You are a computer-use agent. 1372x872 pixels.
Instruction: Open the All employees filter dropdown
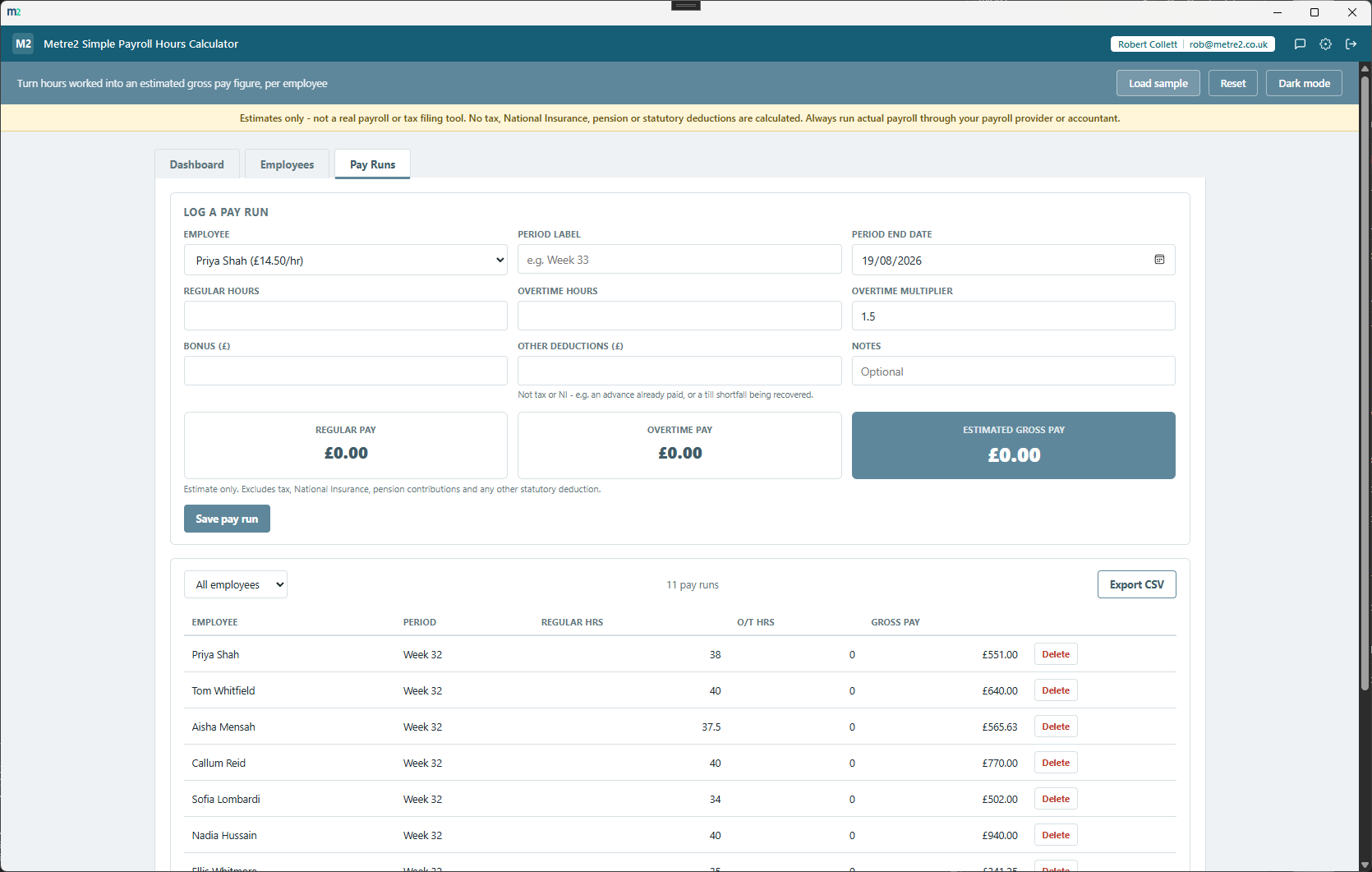[236, 584]
